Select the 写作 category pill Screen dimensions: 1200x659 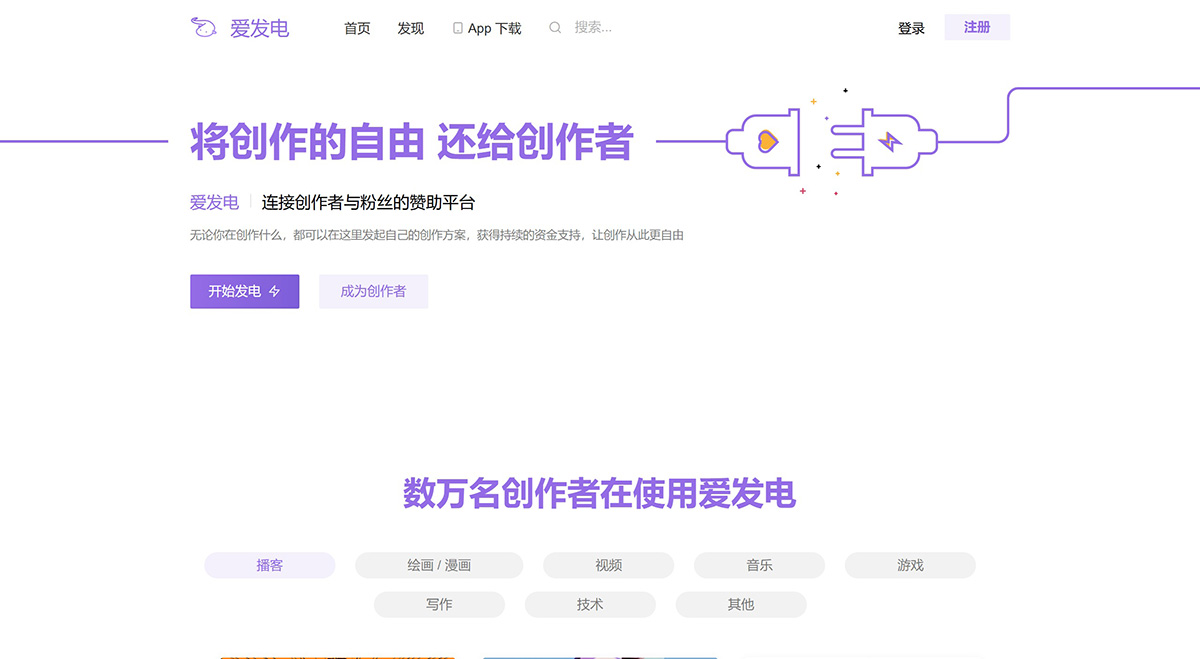439,604
